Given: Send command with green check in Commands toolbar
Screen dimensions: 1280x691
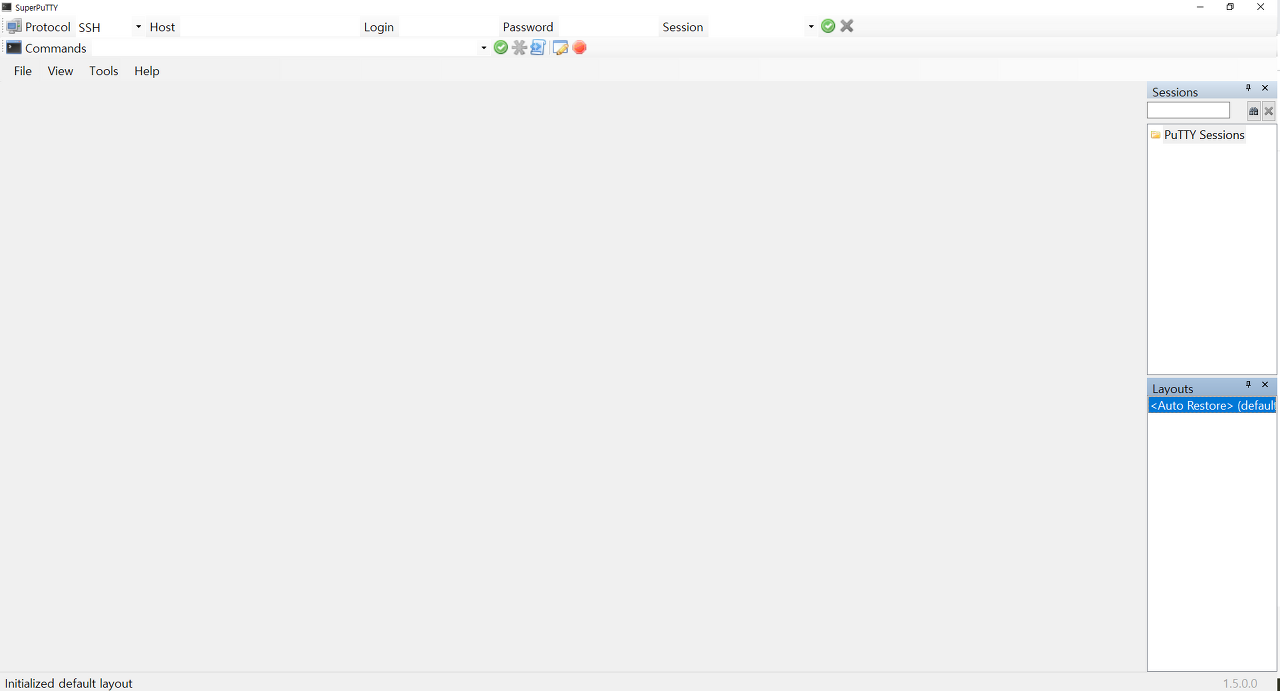Looking at the screenshot, I should pos(501,47).
